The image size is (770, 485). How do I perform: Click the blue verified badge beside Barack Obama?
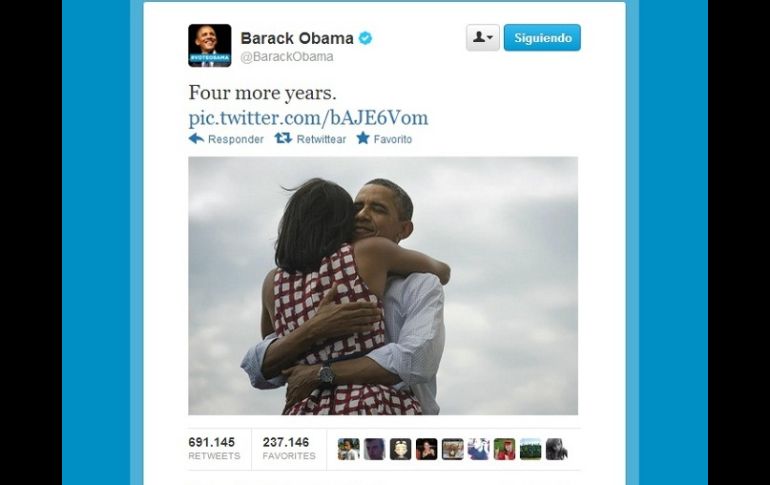tap(365, 38)
